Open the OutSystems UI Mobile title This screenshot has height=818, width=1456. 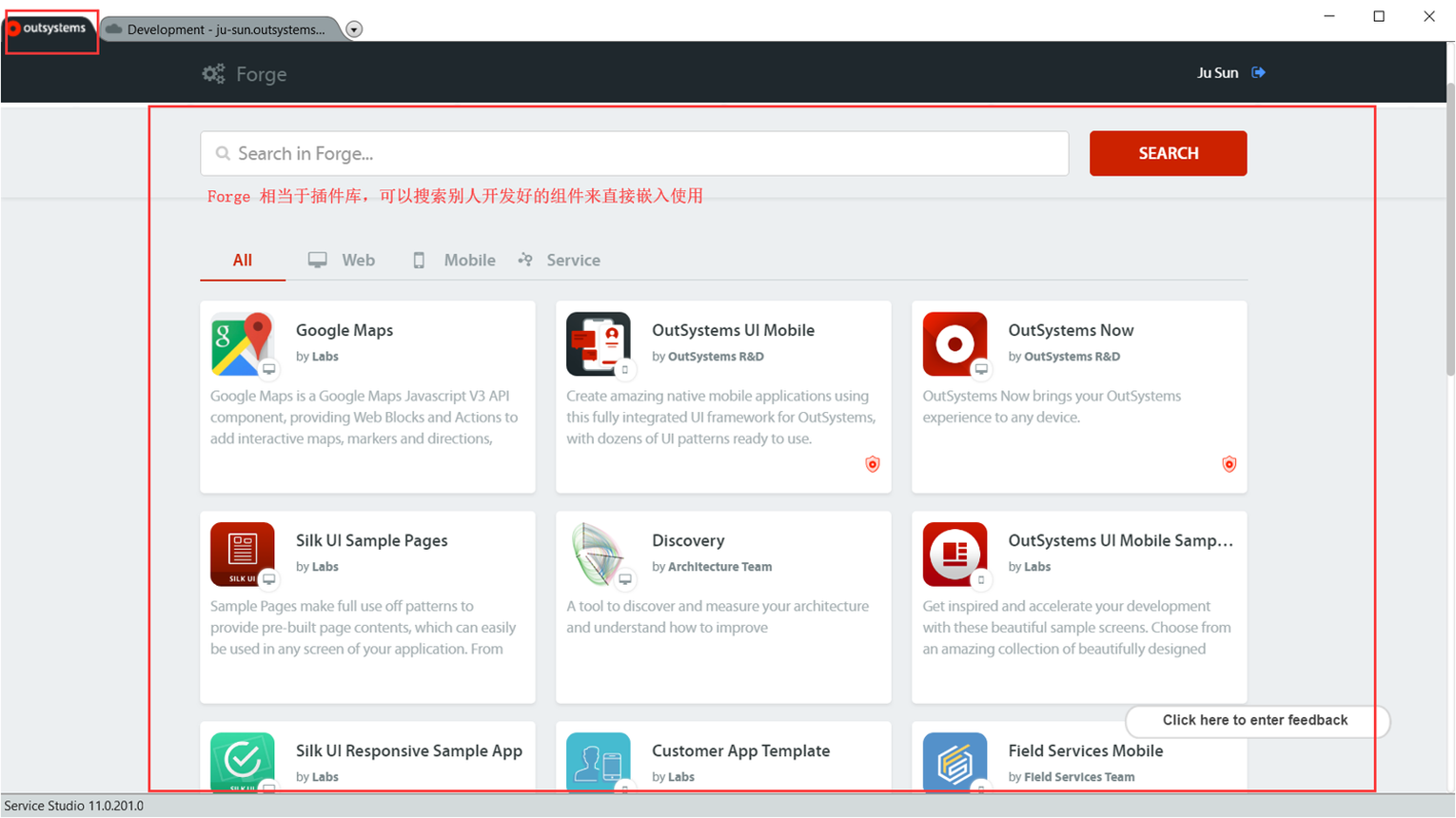733,330
